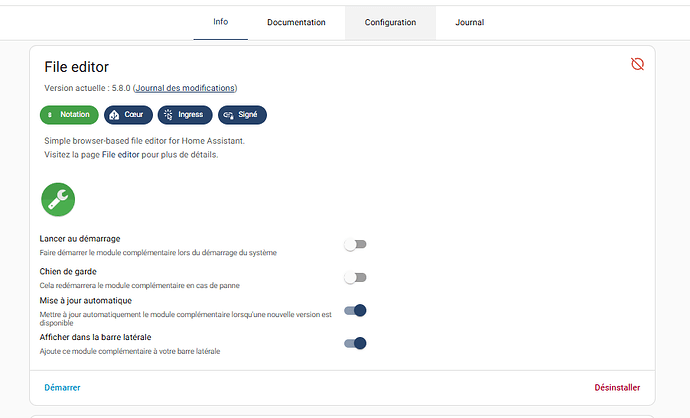Click the File editor heading
690x418 pixels.
click(77, 67)
